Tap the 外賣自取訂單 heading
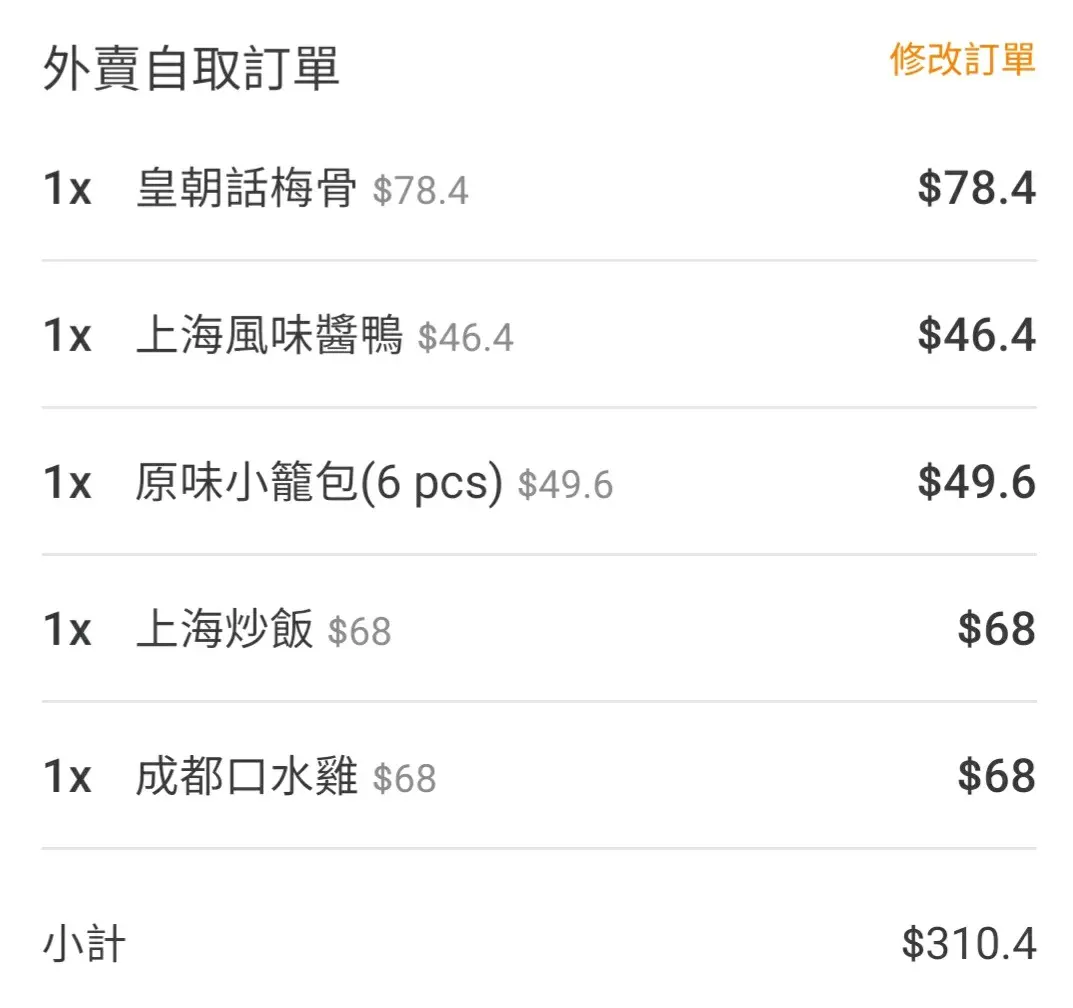 [x=191, y=69]
